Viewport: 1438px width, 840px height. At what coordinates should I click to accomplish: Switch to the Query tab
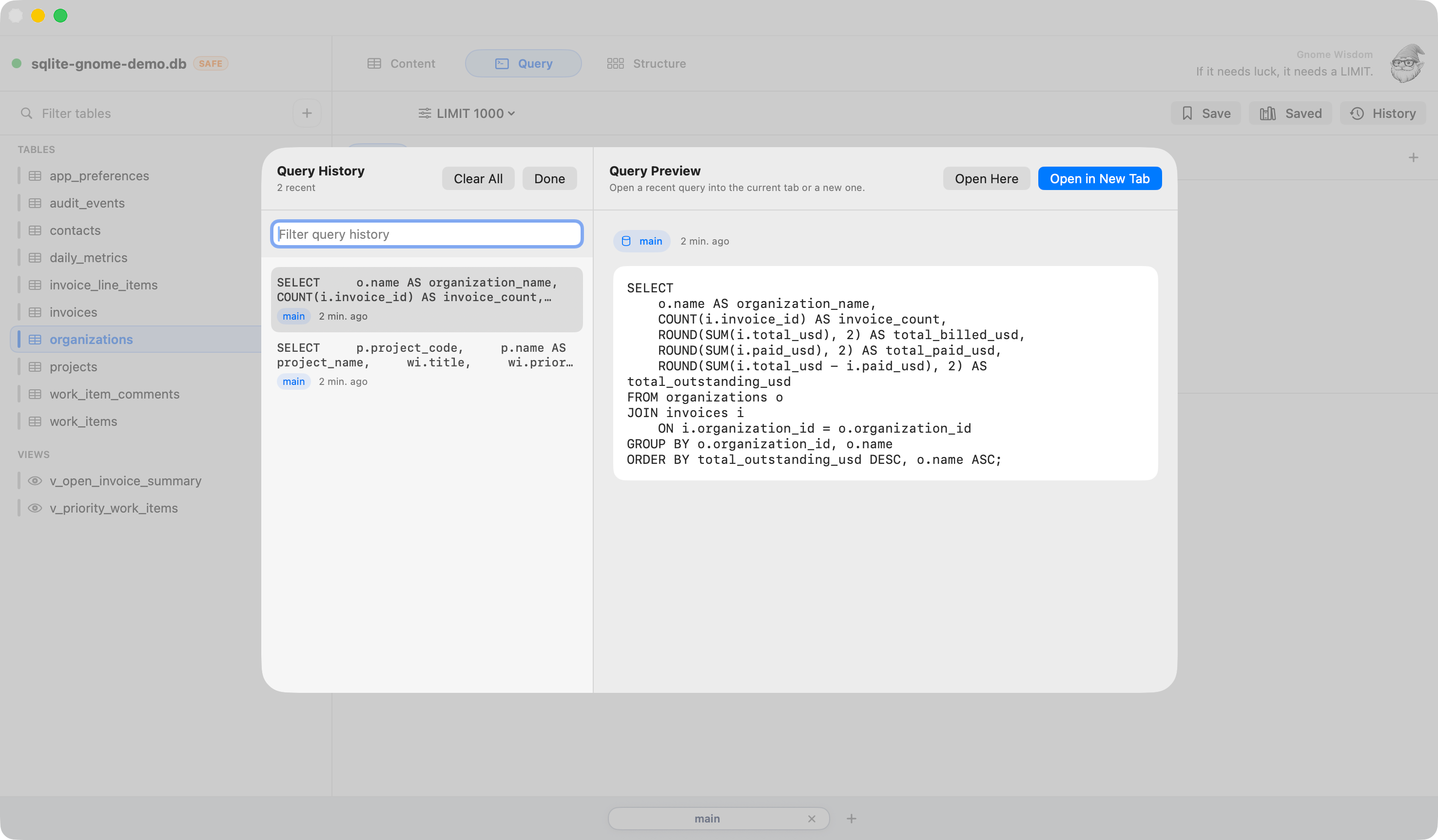point(523,63)
